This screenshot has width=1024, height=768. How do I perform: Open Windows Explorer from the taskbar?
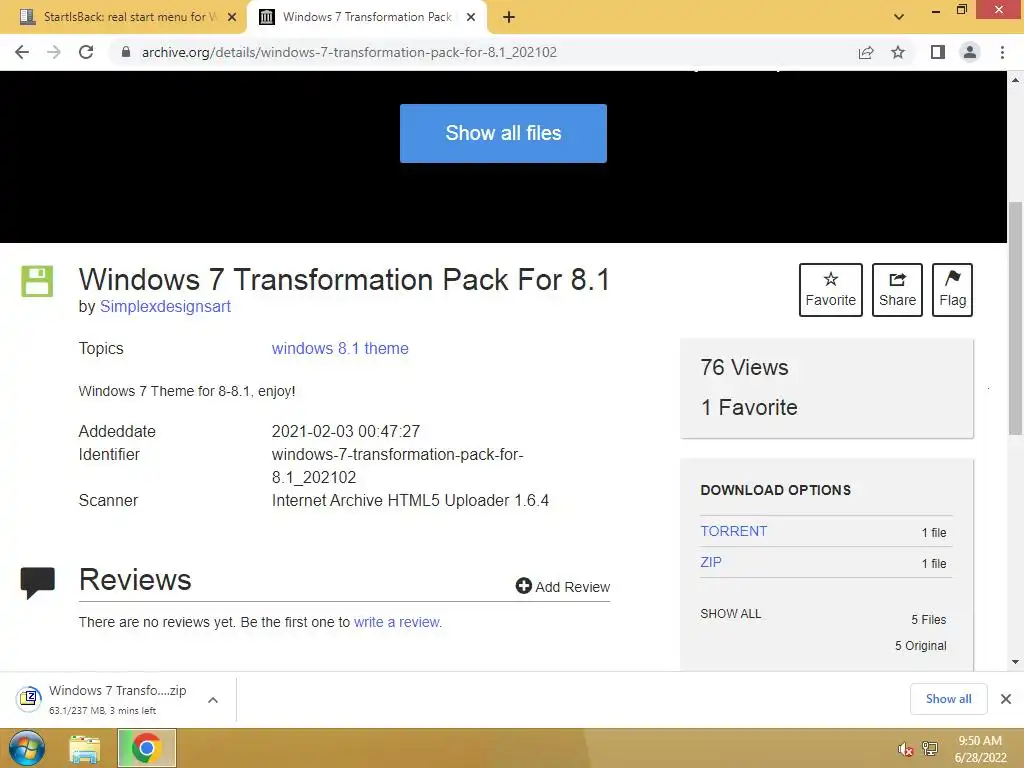(x=85, y=749)
